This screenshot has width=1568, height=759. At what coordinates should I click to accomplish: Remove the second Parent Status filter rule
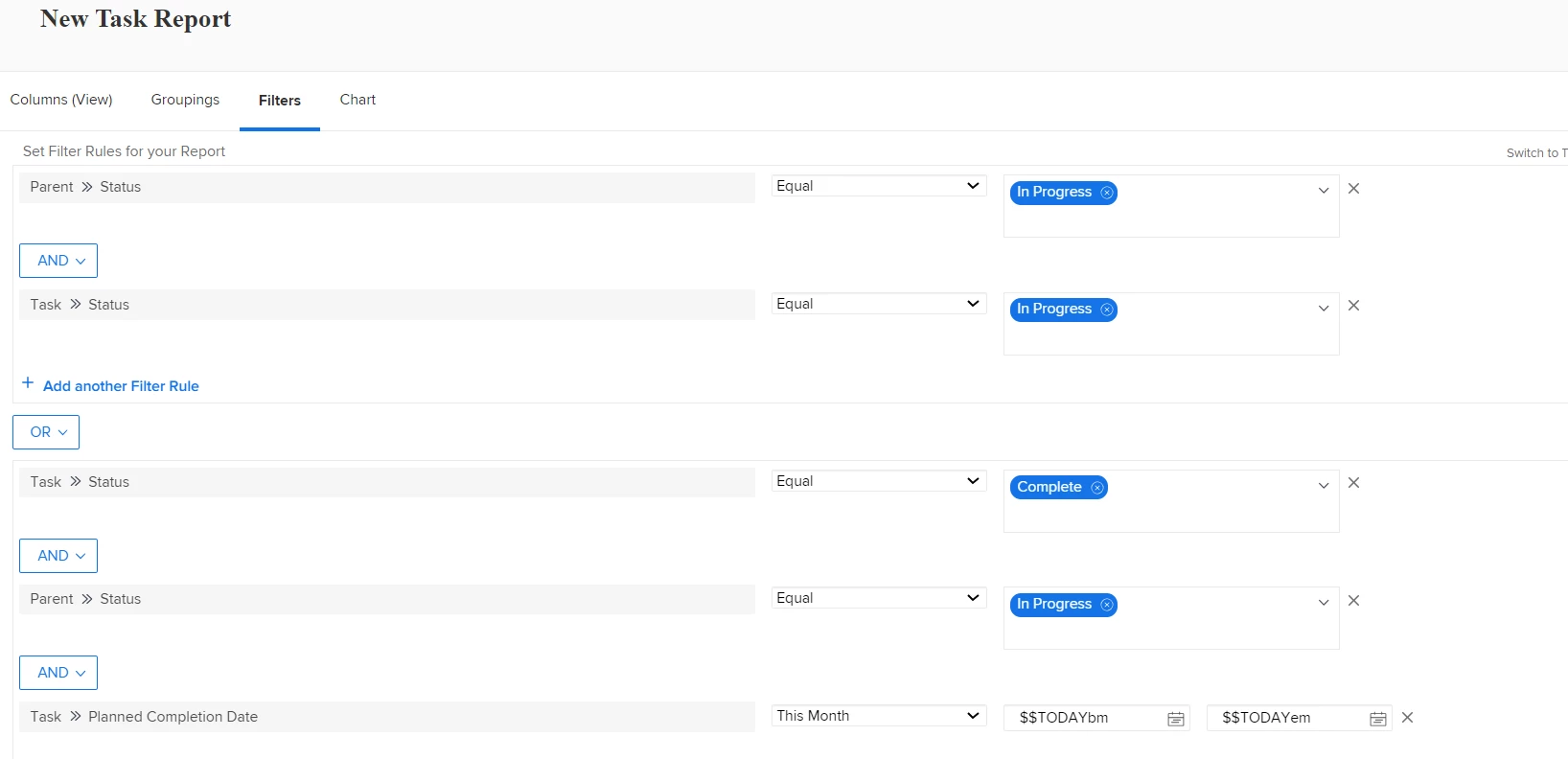[x=1353, y=601]
